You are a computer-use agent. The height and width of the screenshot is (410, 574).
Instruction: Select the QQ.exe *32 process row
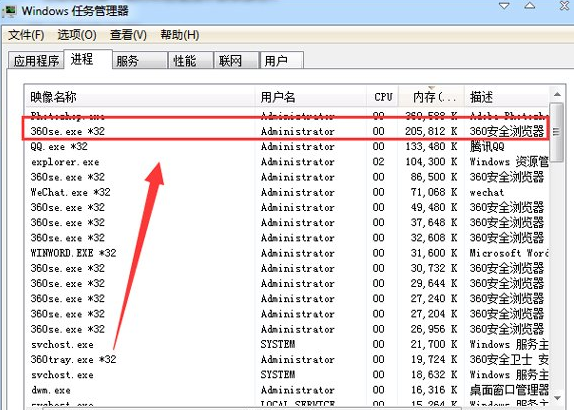coord(287,146)
